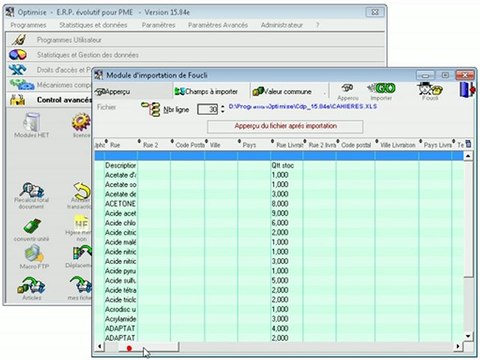Expand the Droits d'accès section
Image resolution: width=480 pixels, height=360 pixels.
pos(49,70)
